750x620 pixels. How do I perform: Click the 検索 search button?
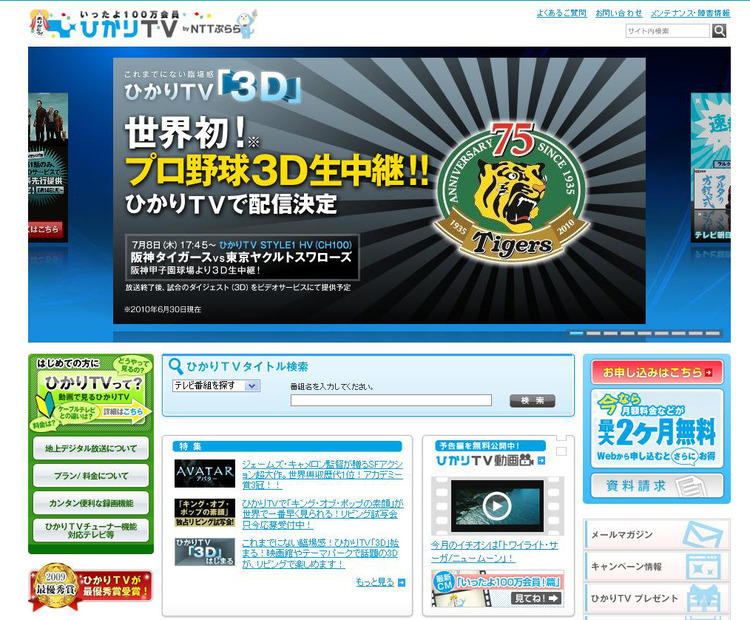click(532, 401)
